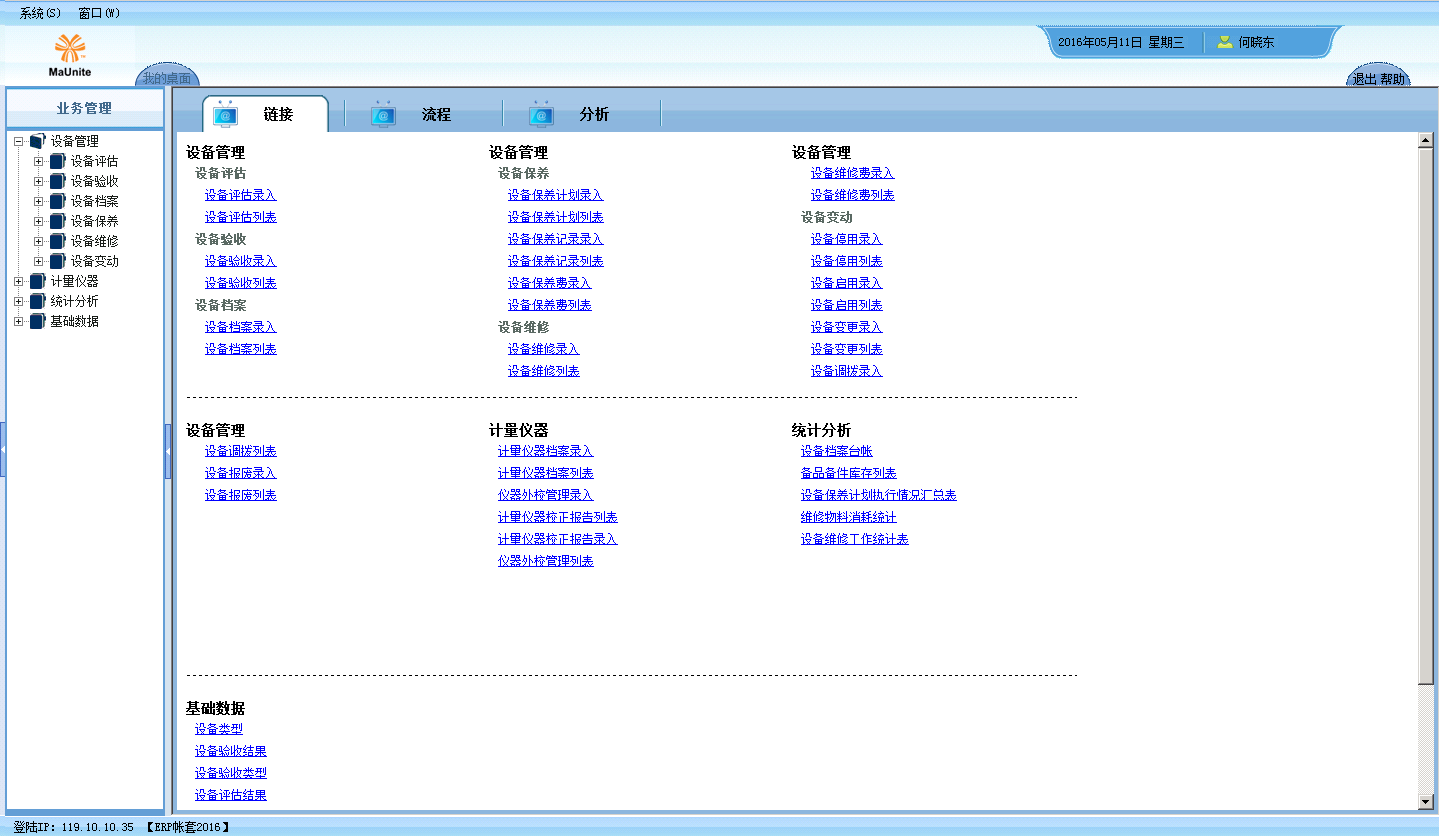1439x836 pixels.
Task: Select the 设备维修 tree node icon
Action: tap(58, 242)
